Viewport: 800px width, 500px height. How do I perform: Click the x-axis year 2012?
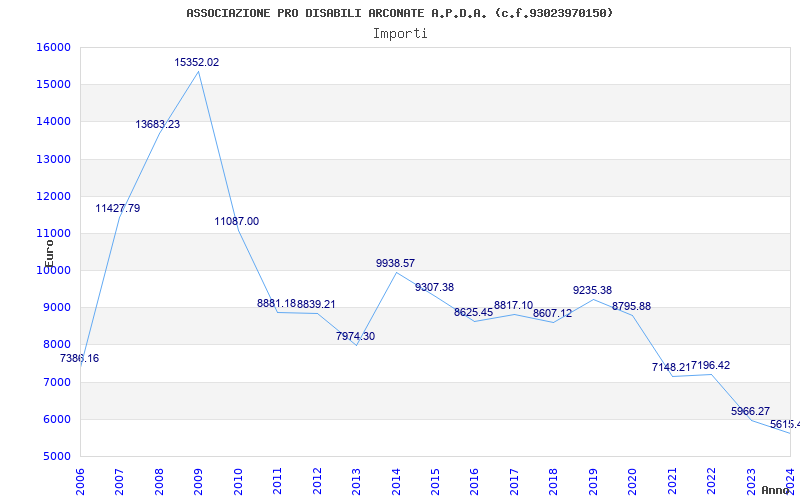317,481
